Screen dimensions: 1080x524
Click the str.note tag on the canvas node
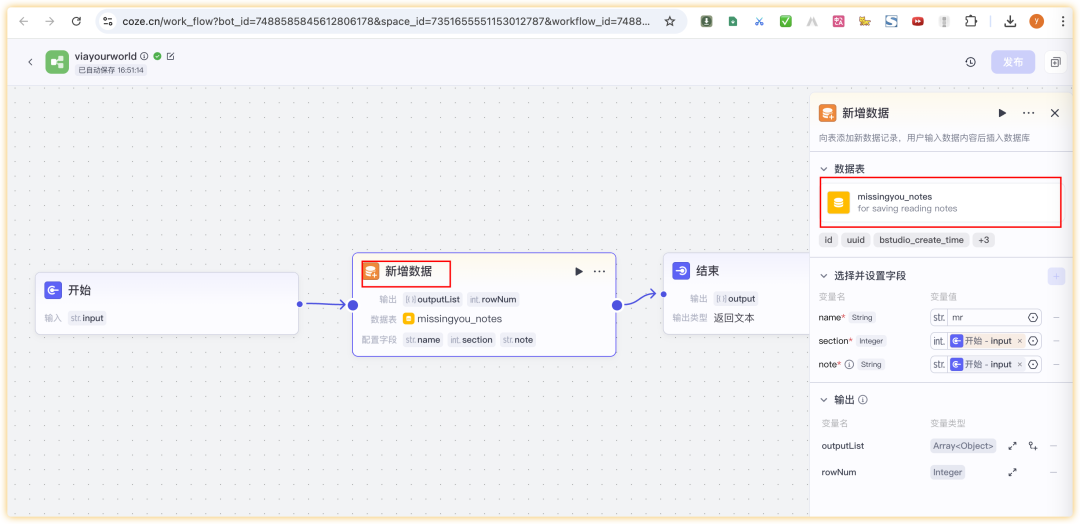click(518, 339)
